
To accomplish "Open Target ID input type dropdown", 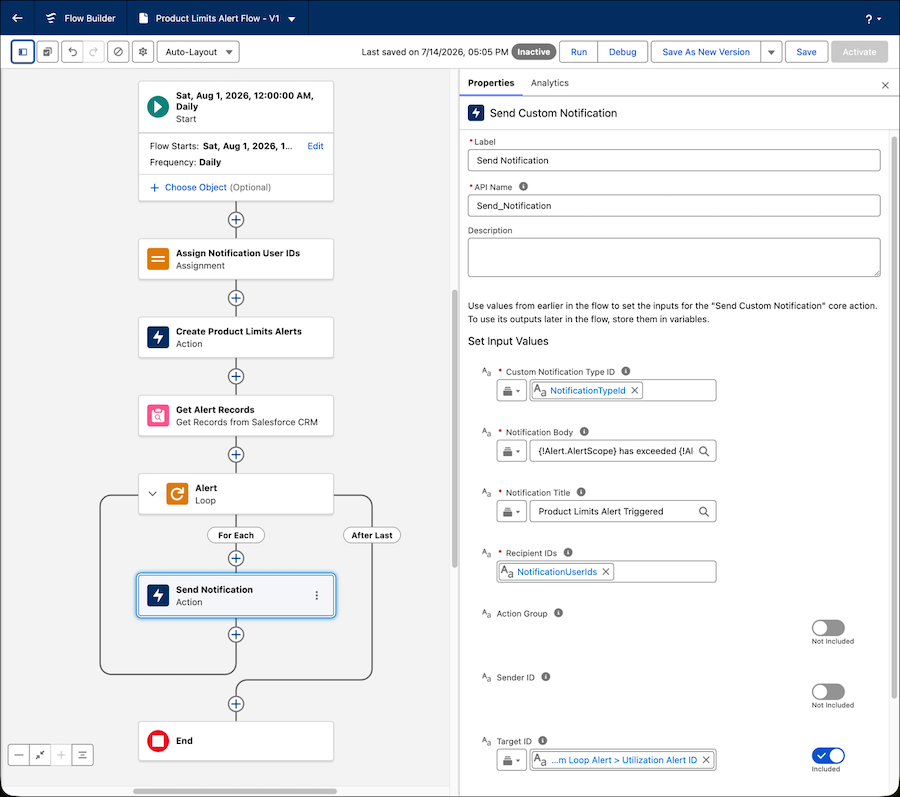I will pos(511,760).
